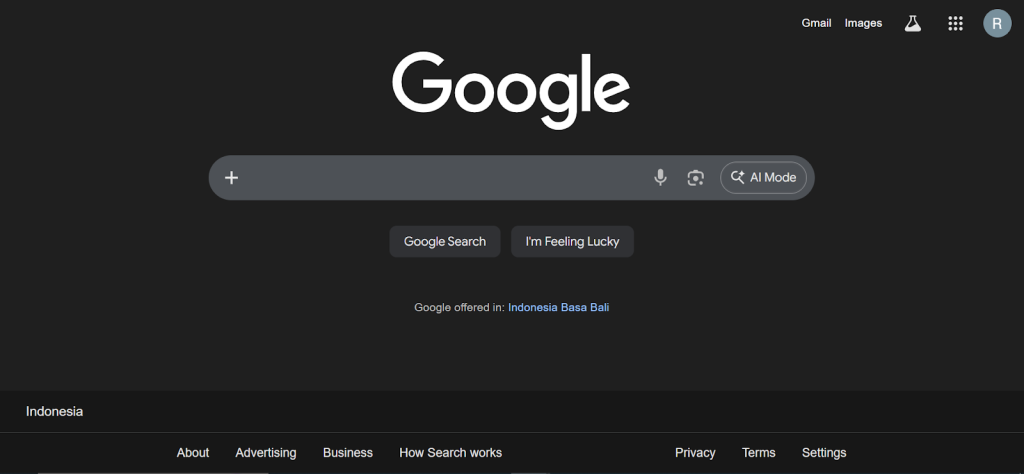This screenshot has height=474, width=1024.
Task: Switch language to Basa Bali
Action: pos(587,308)
